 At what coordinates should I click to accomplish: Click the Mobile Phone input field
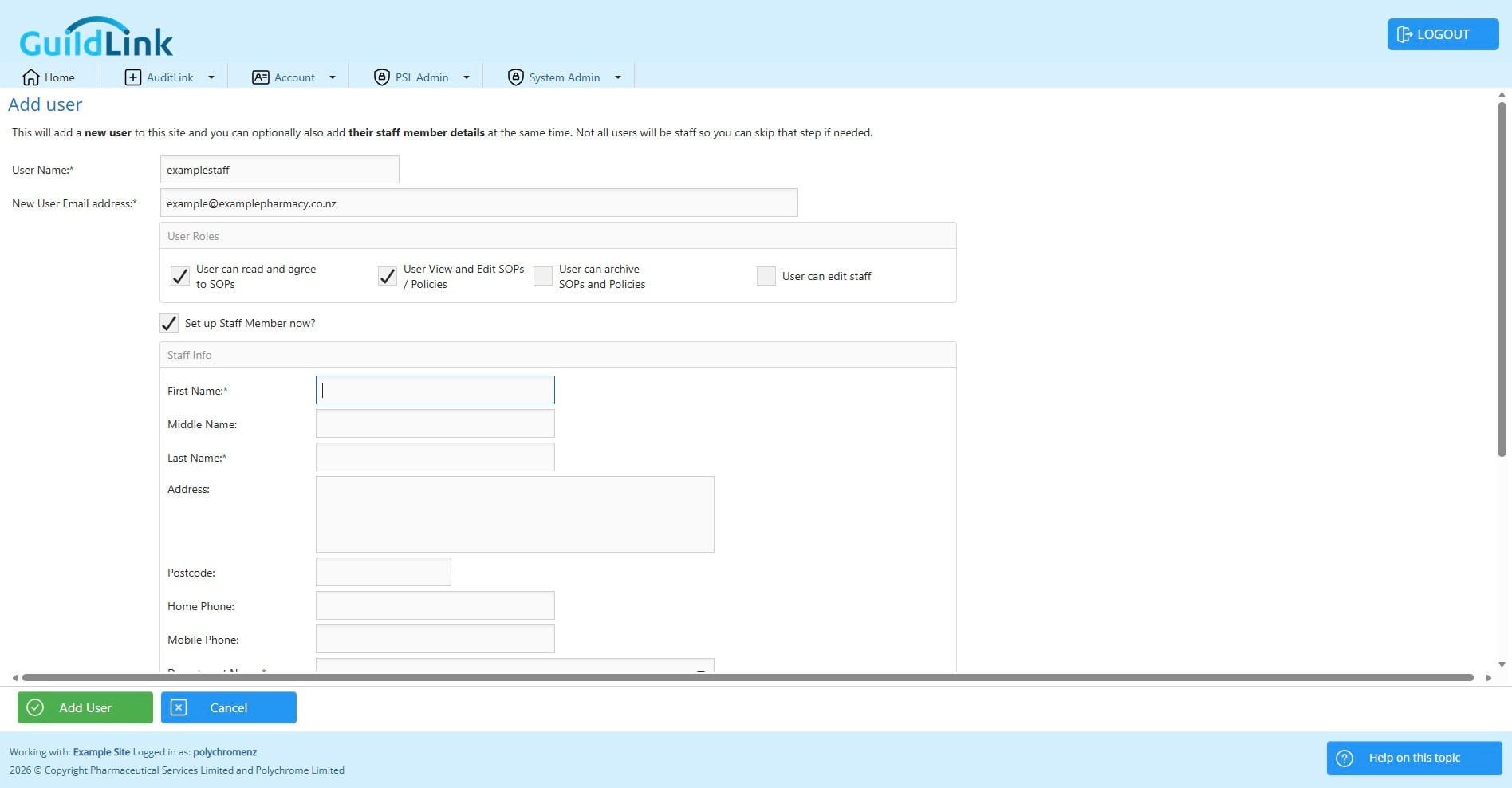(435, 639)
